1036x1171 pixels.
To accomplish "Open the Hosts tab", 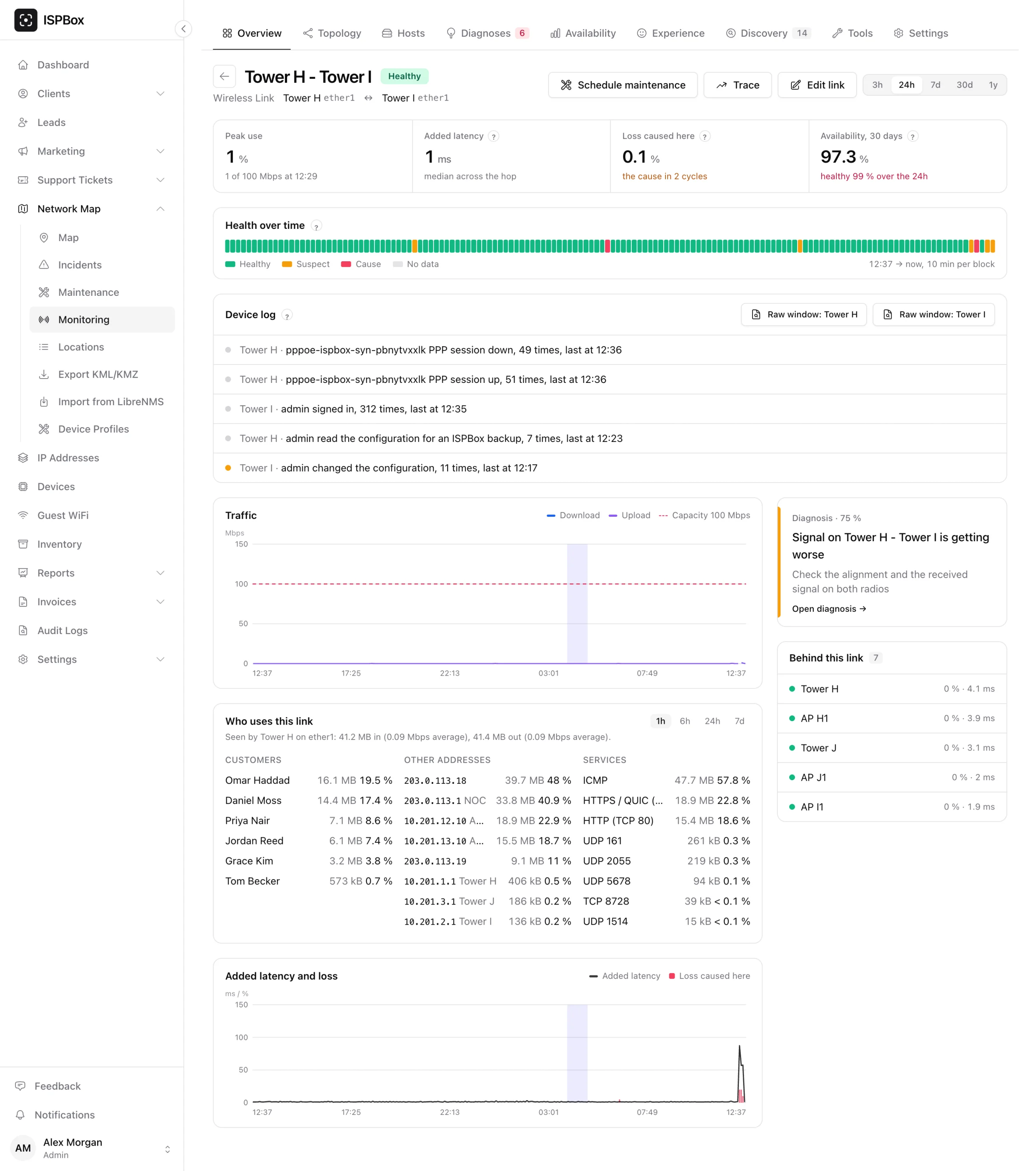I will pyautogui.click(x=403, y=33).
